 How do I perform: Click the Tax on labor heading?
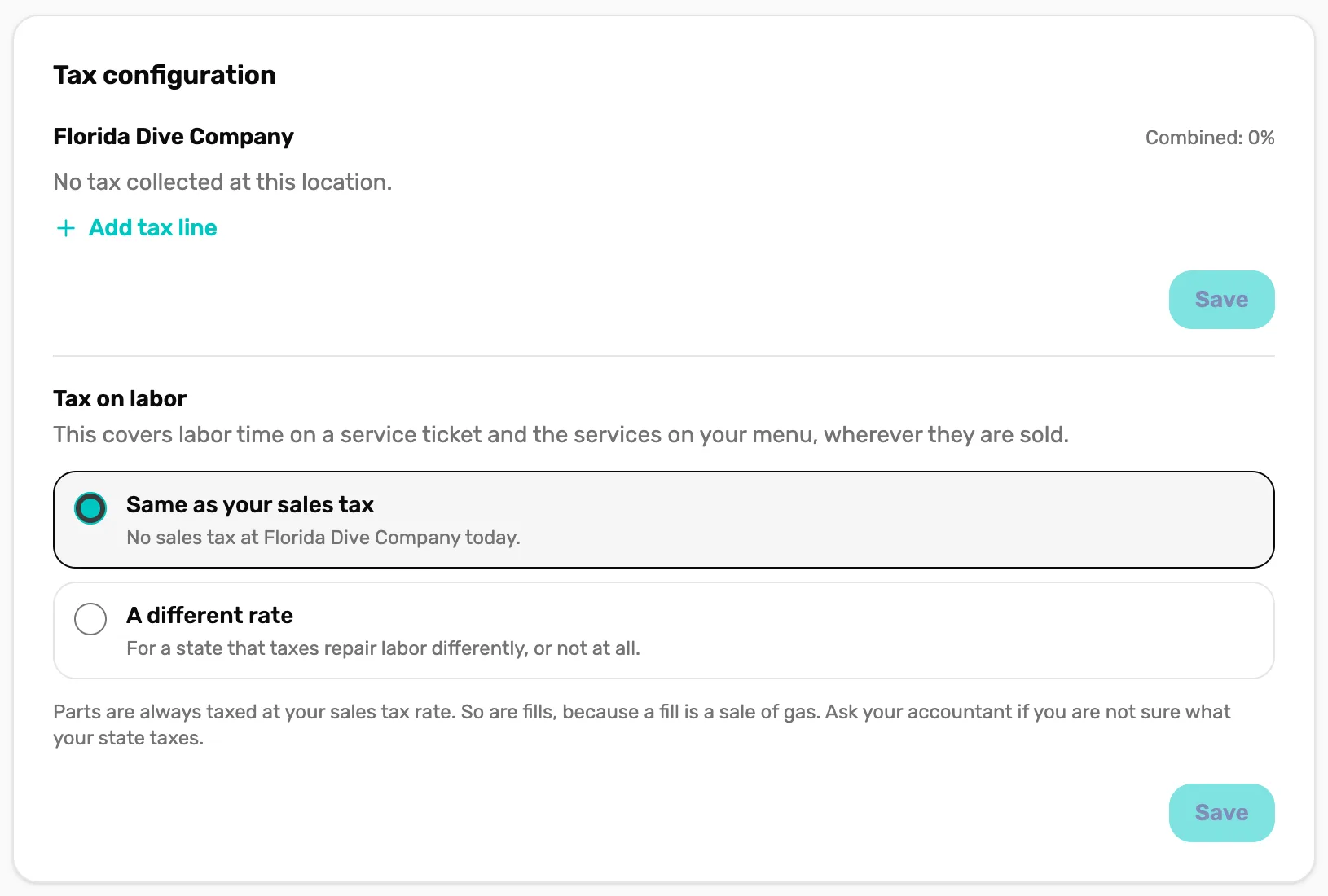120,398
